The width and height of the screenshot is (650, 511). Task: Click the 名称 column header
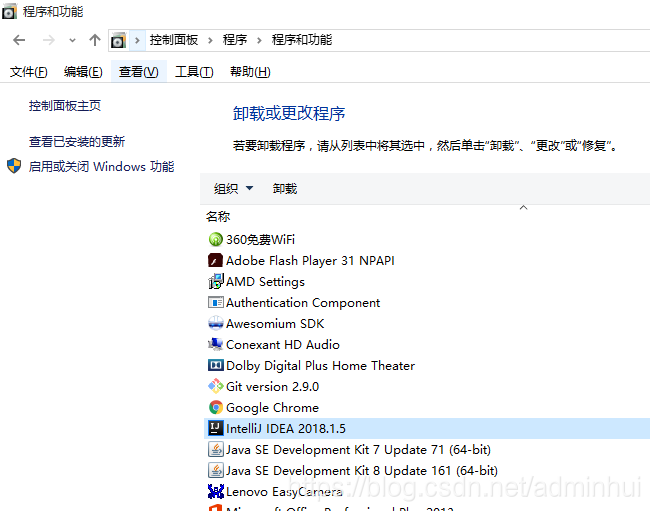(218, 216)
